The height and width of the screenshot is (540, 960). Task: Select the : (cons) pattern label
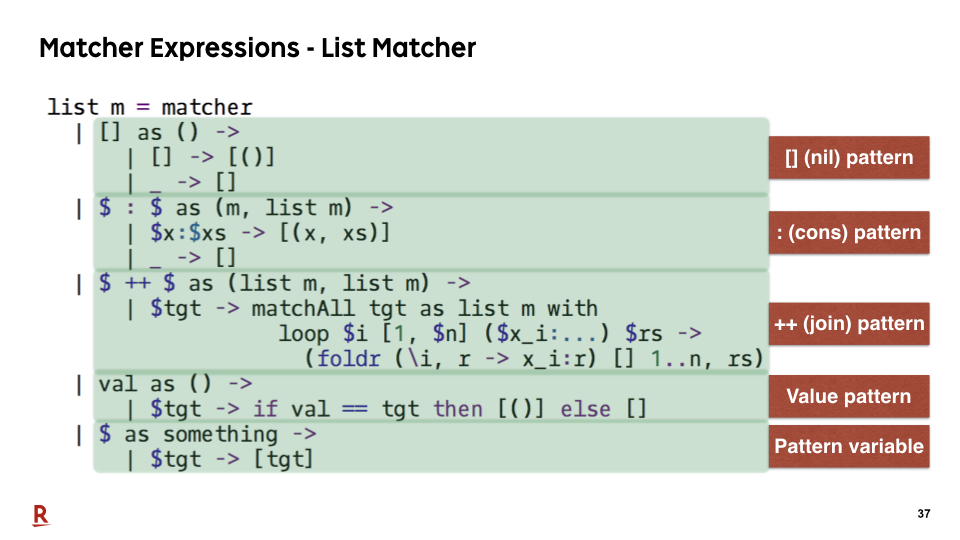(x=849, y=233)
